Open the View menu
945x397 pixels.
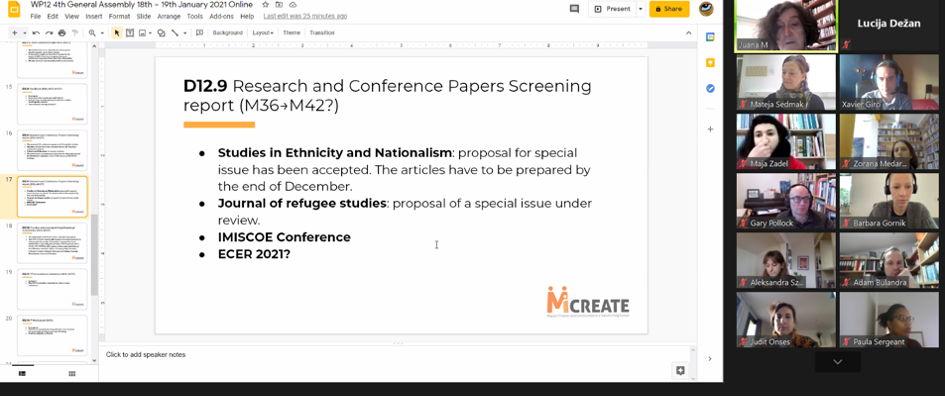(72, 16)
